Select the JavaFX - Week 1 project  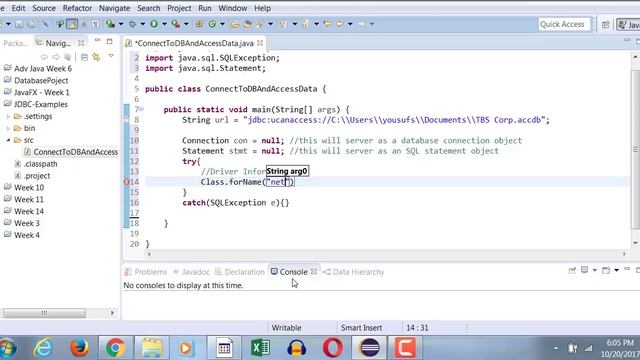(42, 92)
